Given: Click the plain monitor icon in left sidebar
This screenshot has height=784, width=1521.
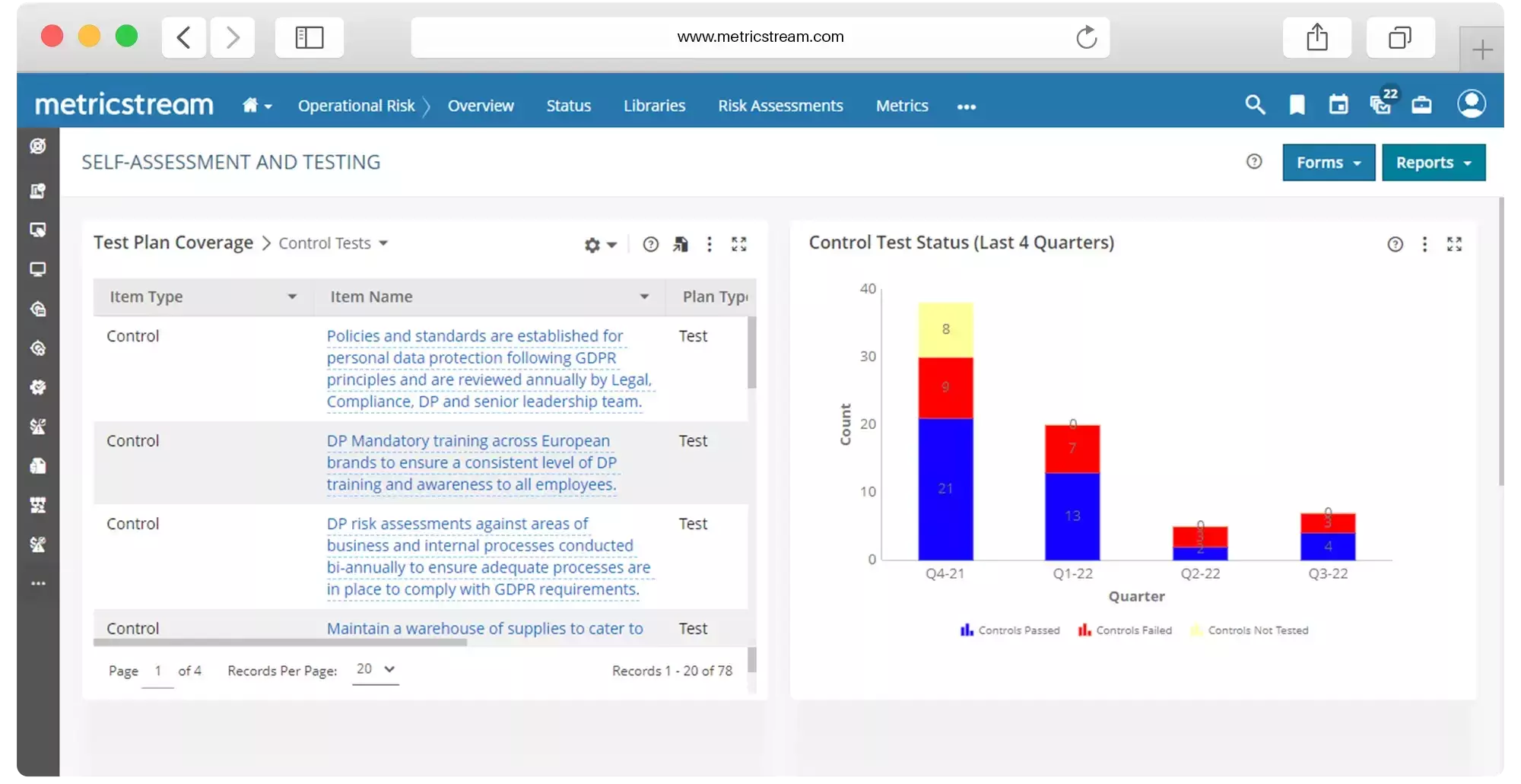Looking at the screenshot, I should tap(38, 269).
